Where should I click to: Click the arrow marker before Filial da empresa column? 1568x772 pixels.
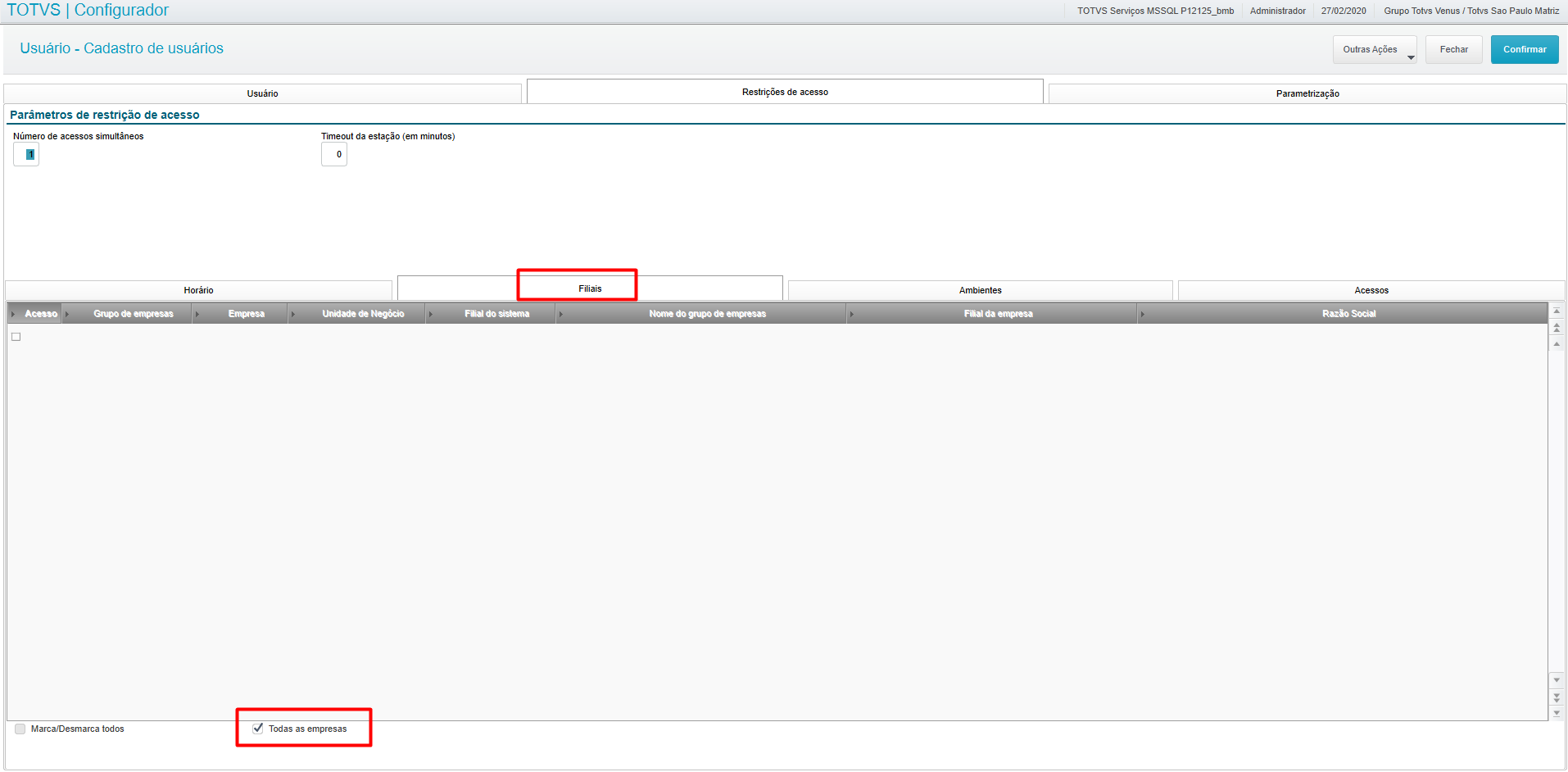tap(852, 314)
